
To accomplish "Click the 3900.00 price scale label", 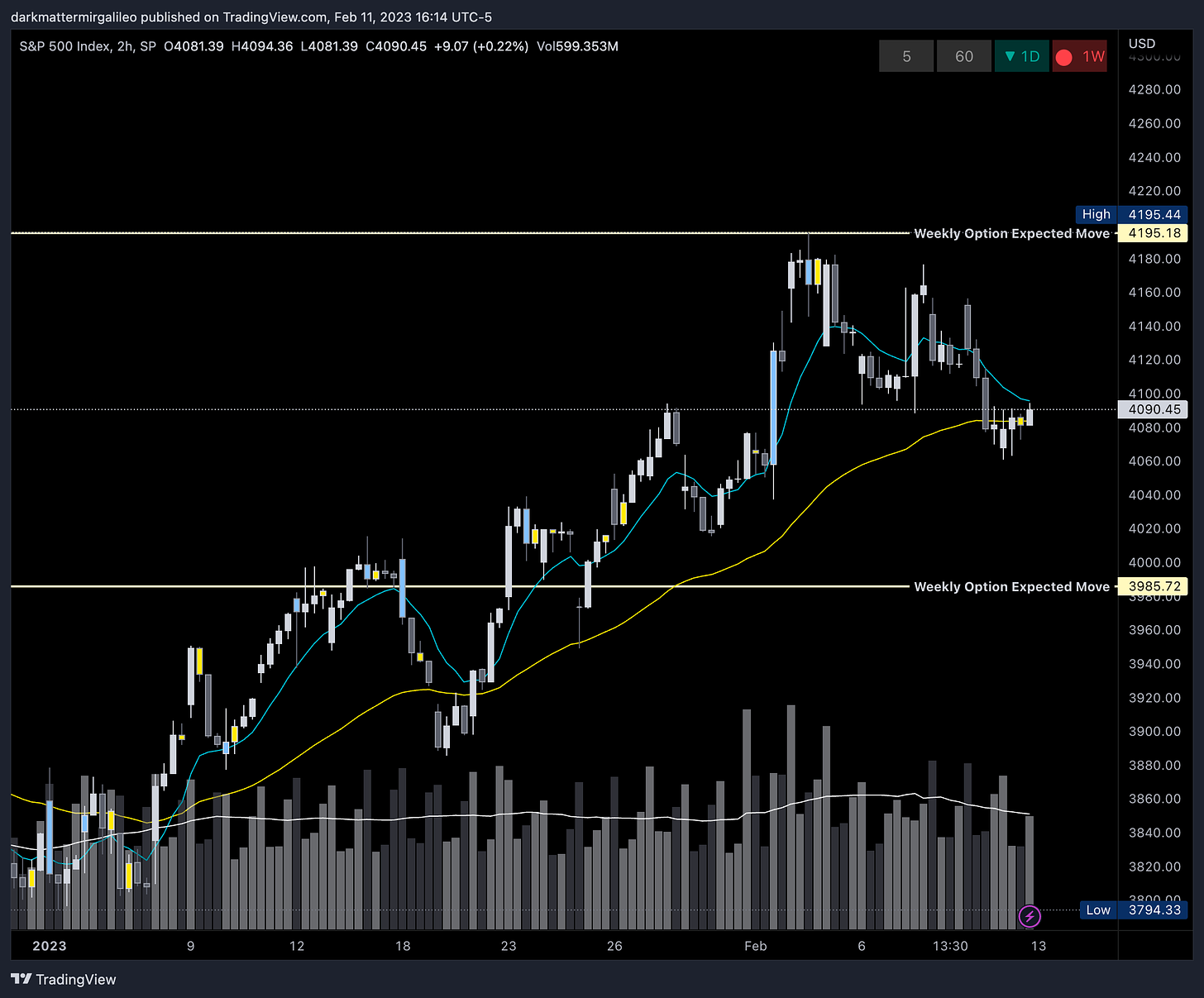I will (x=1154, y=731).
